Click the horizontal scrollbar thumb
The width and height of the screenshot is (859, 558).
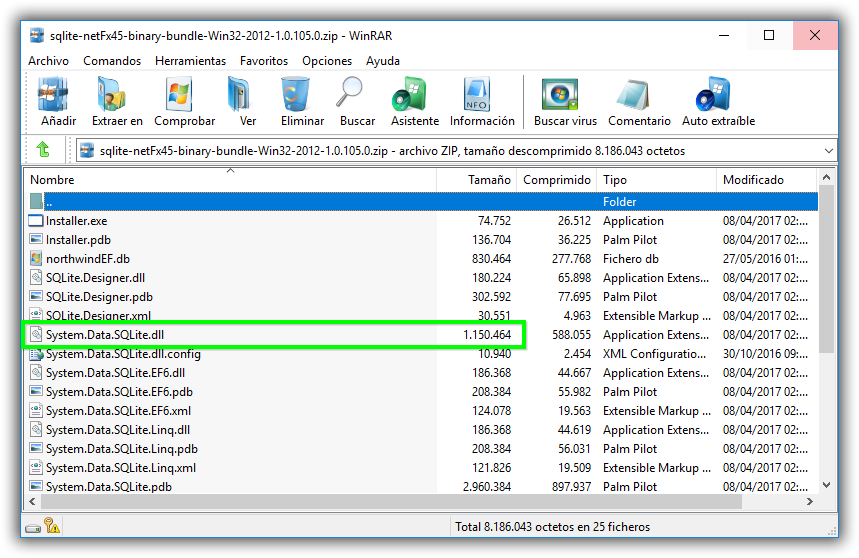tap(391, 501)
